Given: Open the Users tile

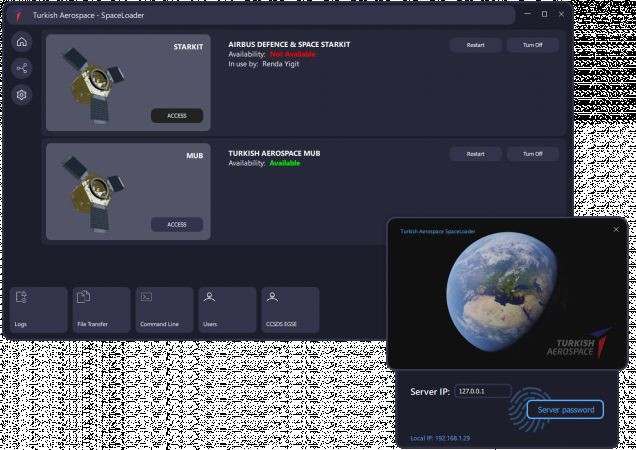Looking at the screenshot, I should click(227, 310).
